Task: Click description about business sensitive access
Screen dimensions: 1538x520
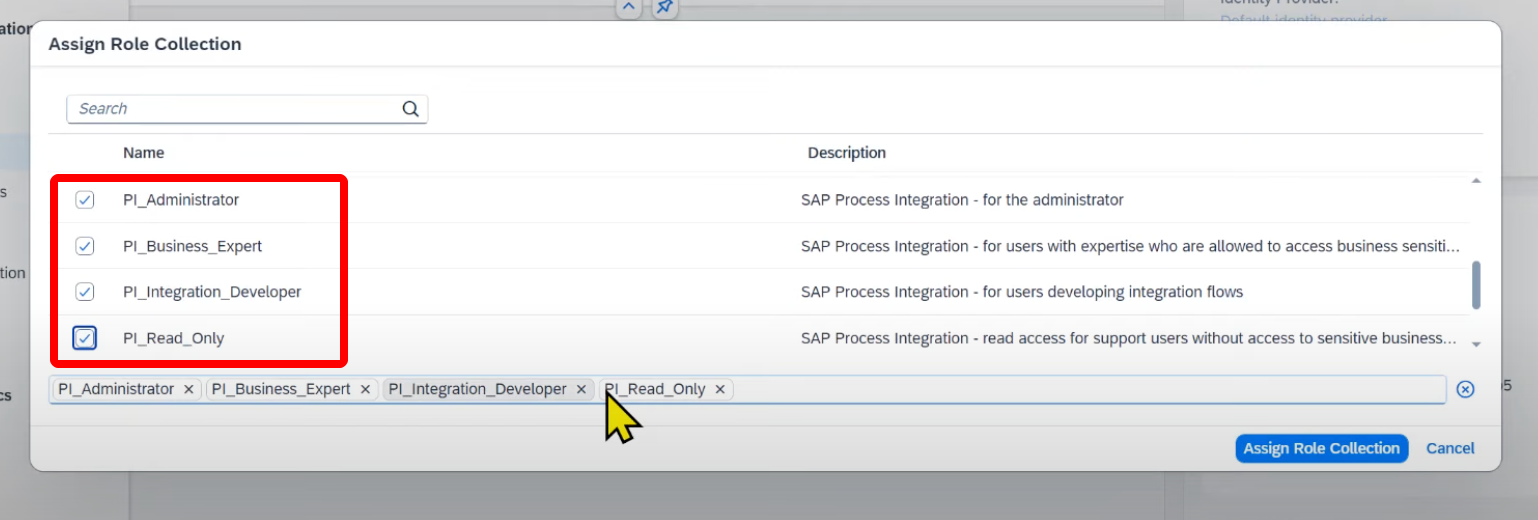Action: pos(1130,246)
